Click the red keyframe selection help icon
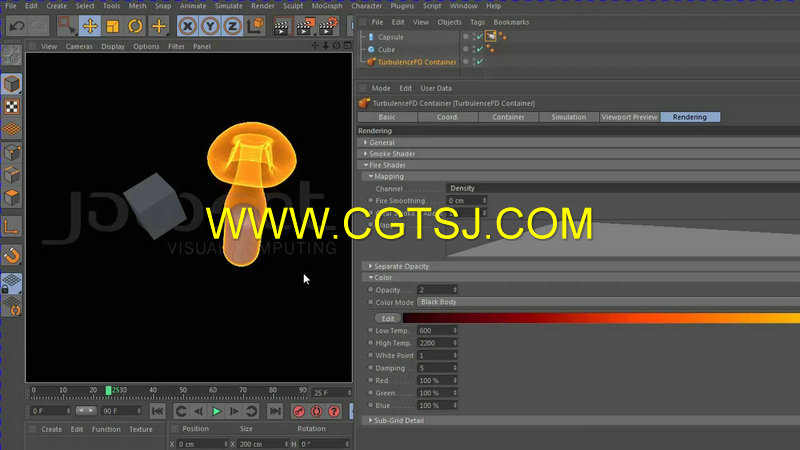This screenshot has height=450, width=800. click(x=334, y=411)
